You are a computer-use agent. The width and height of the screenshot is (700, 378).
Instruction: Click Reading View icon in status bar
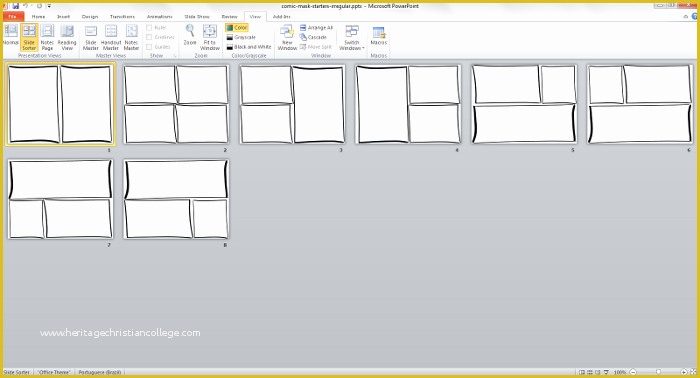point(598,372)
